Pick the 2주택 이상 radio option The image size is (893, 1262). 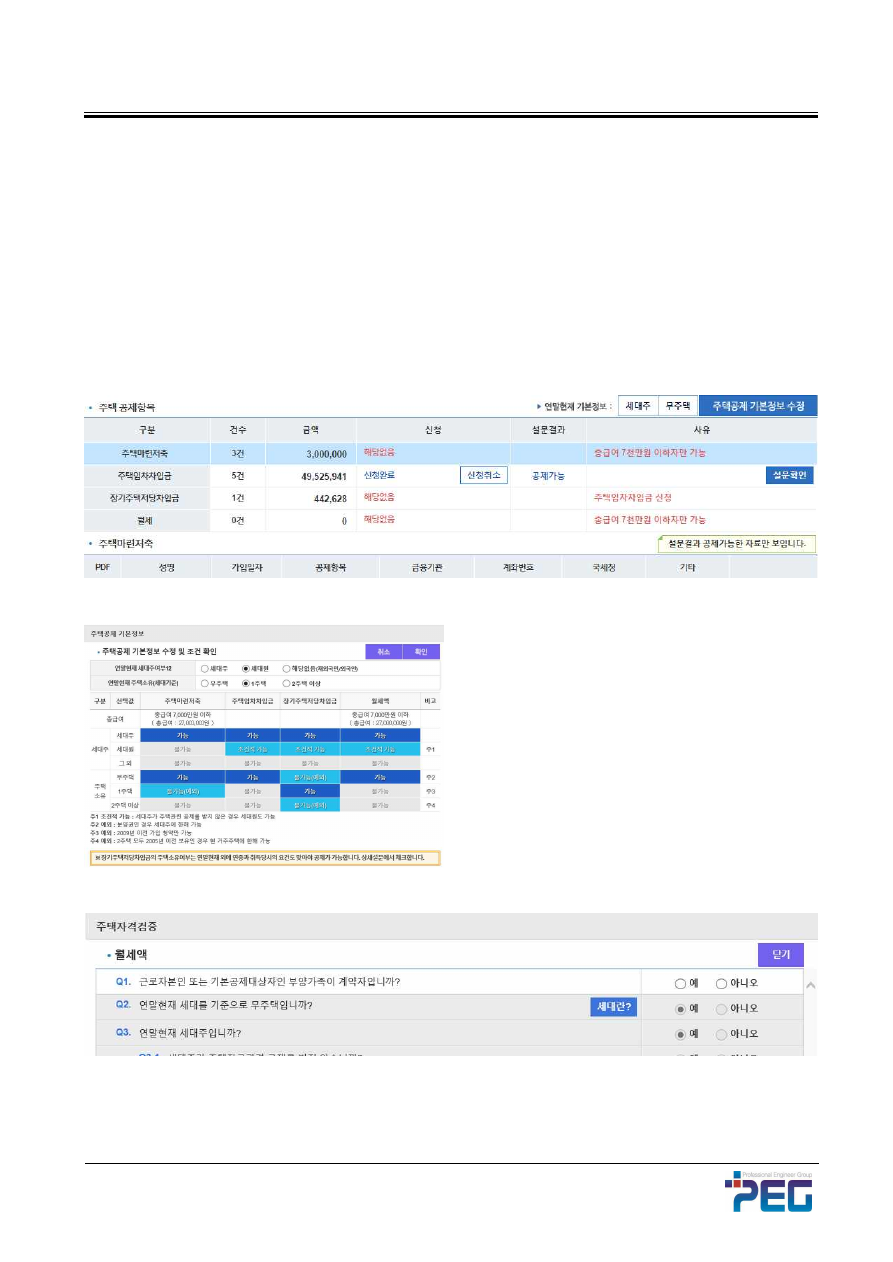point(287,683)
